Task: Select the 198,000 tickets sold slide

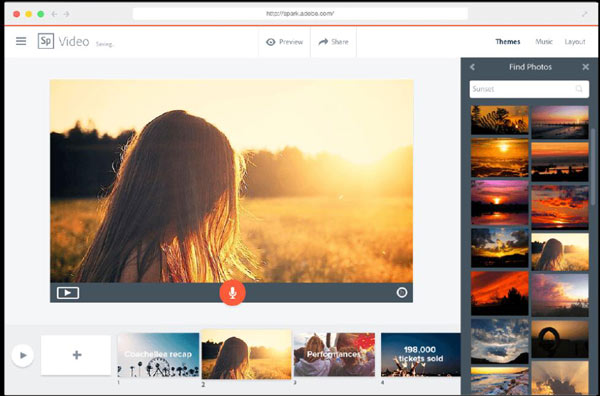Action: (x=421, y=354)
